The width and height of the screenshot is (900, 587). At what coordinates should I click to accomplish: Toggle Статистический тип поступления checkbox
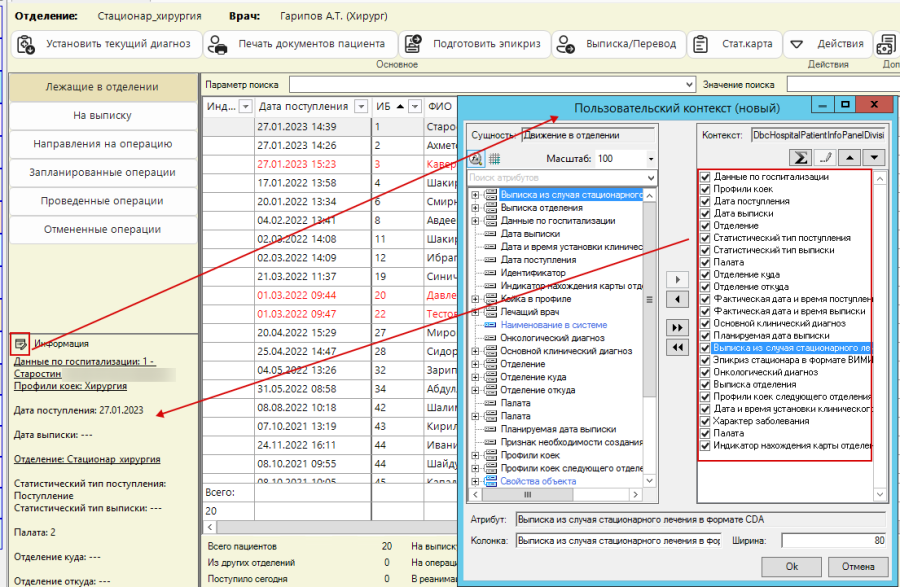(705, 238)
